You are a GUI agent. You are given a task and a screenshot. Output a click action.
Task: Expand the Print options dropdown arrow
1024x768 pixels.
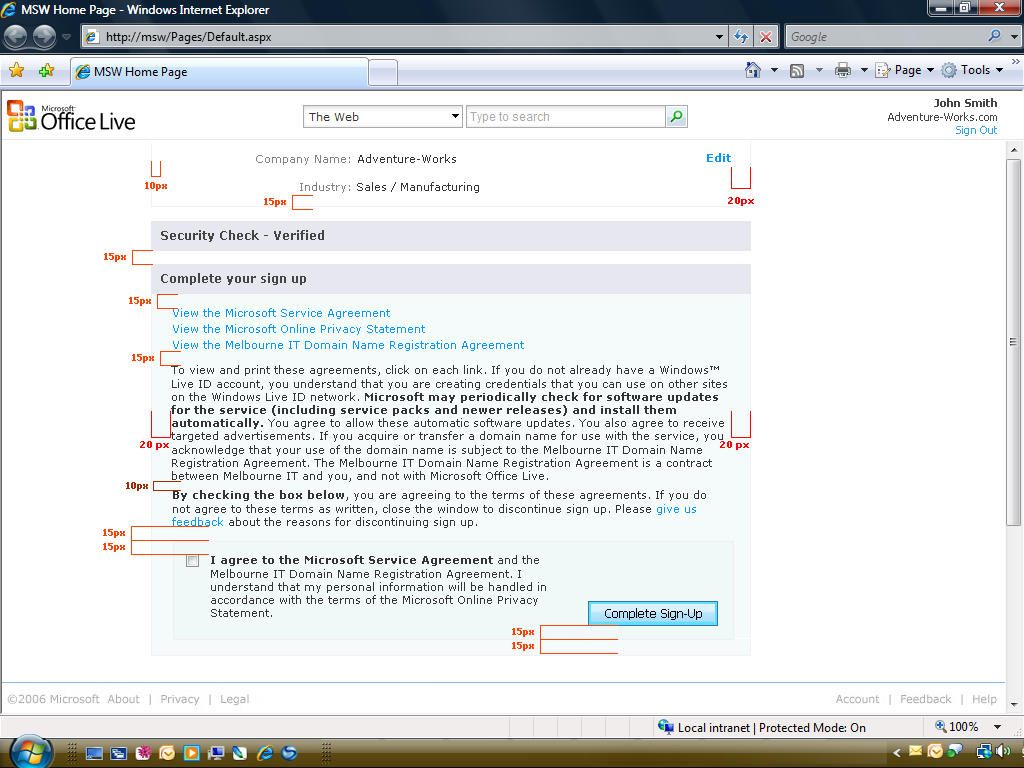click(864, 70)
